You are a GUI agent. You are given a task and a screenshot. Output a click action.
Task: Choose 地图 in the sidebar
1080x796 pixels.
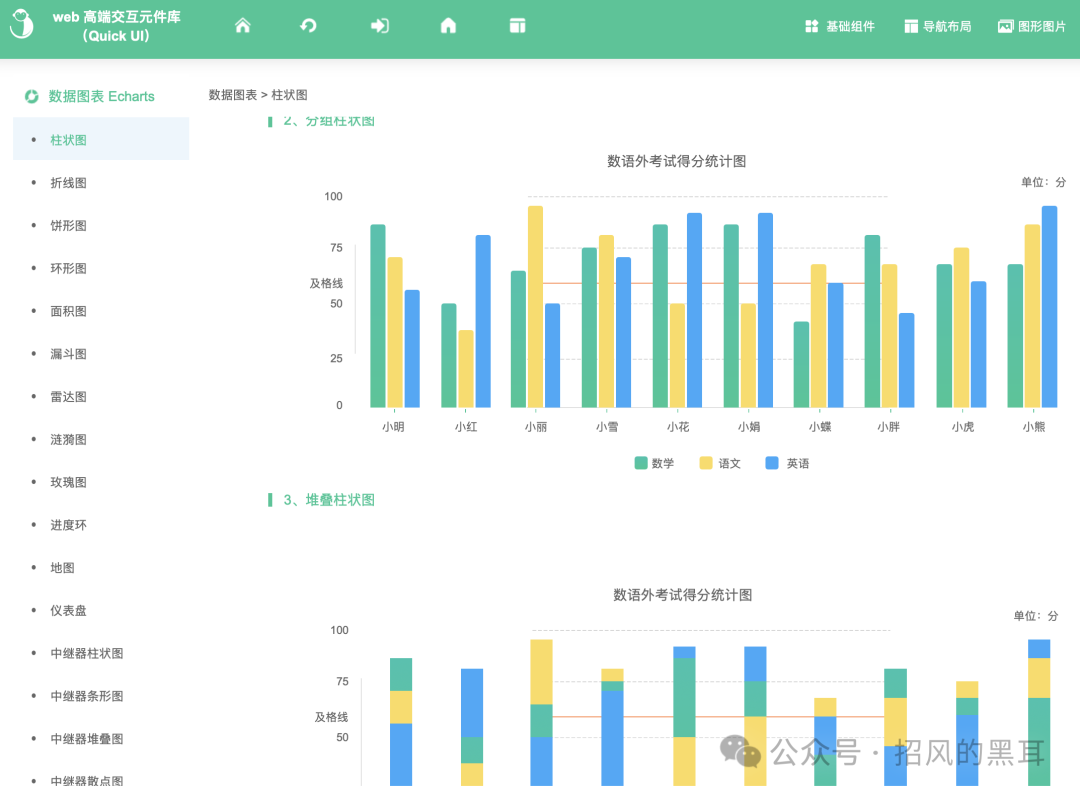62,567
